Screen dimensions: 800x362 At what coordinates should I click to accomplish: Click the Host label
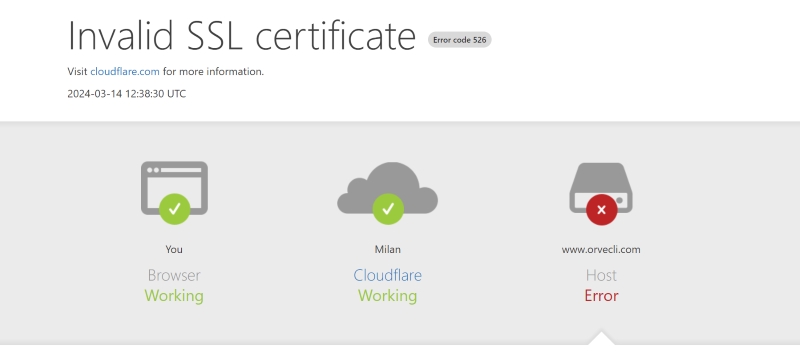pyautogui.click(x=601, y=275)
